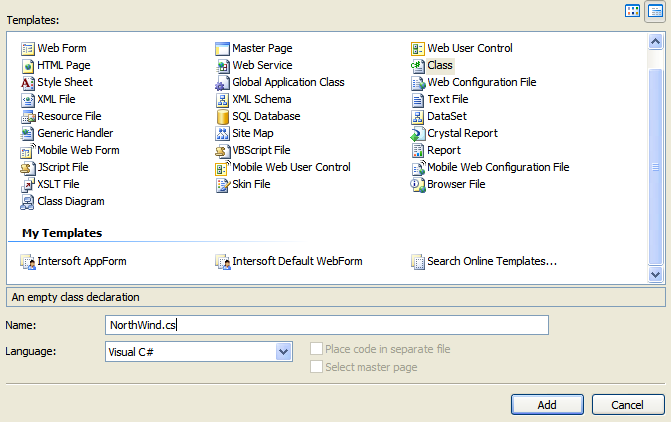Open the Language dropdown

coord(284,351)
